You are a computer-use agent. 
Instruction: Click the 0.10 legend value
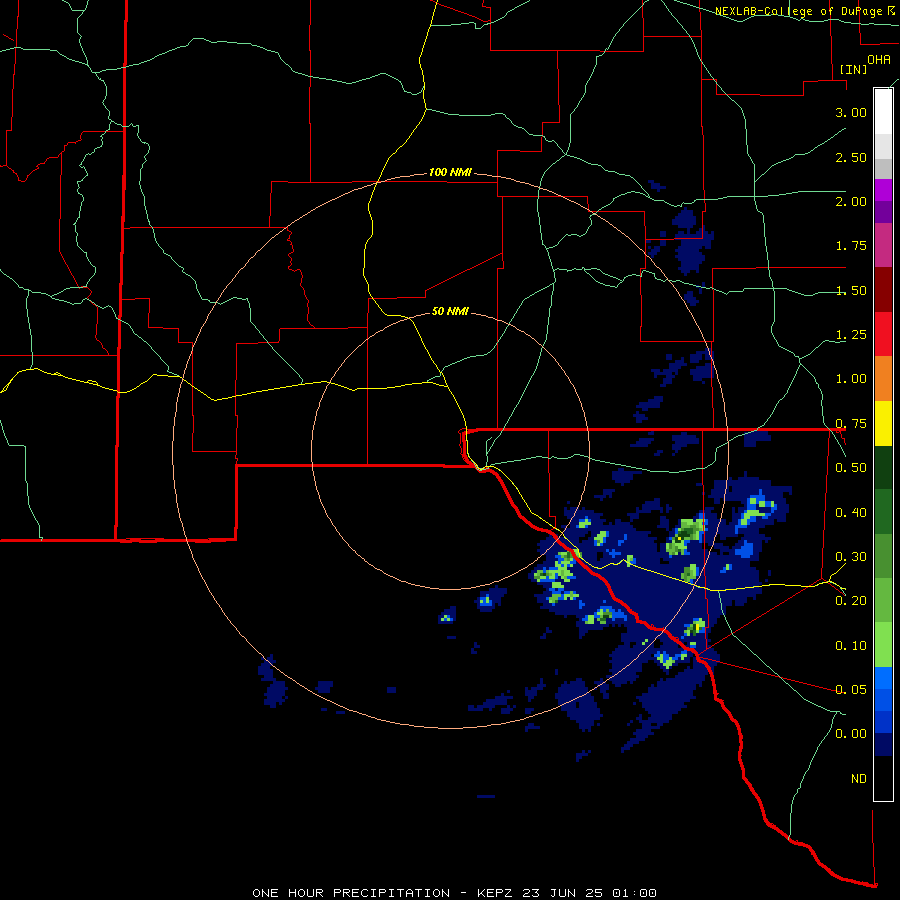(x=851, y=646)
